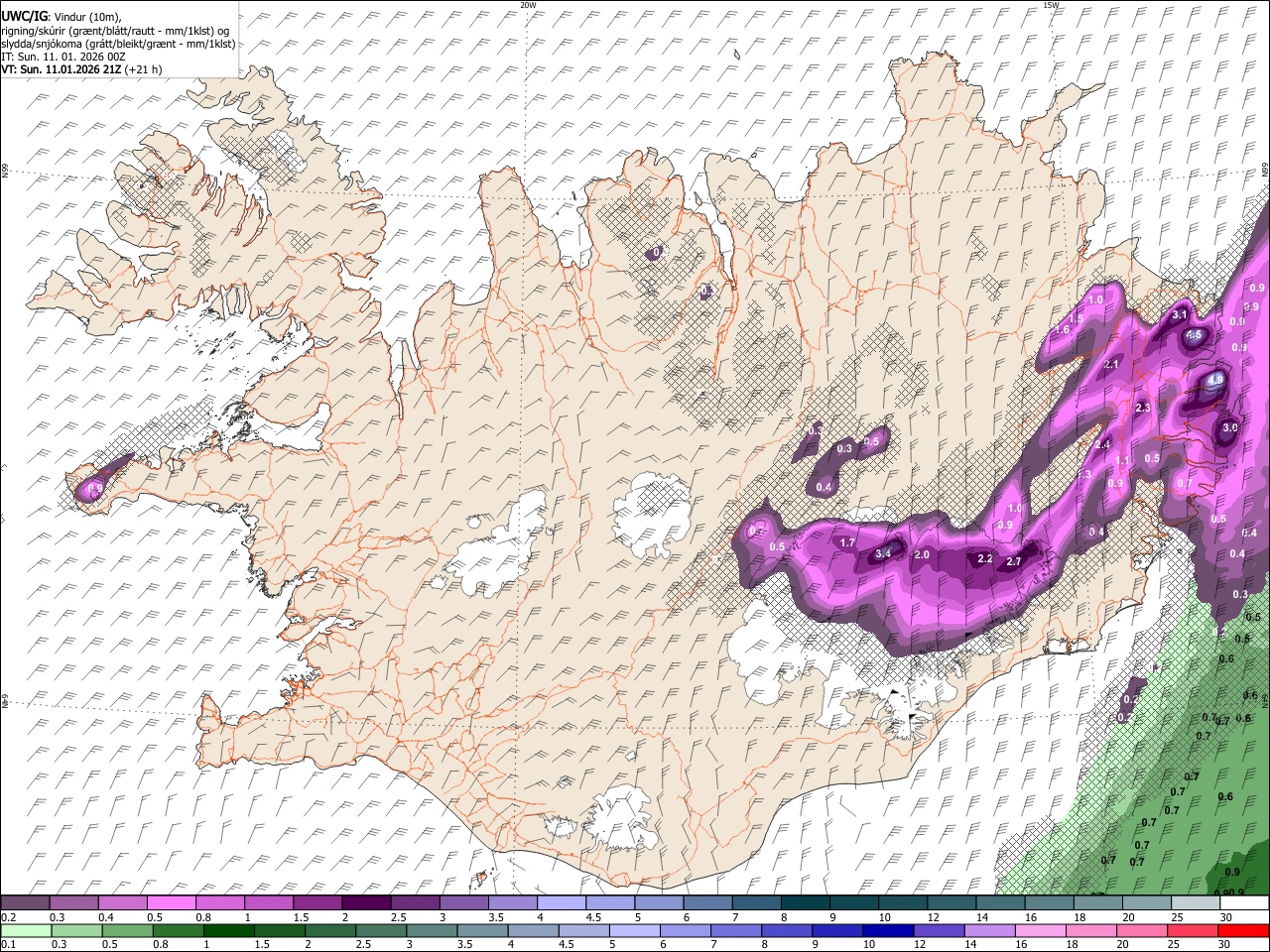The width and height of the screenshot is (1270, 952).
Task: Click the 1.1 snowfall value on the map
Action: pyautogui.click(x=1122, y=460)
